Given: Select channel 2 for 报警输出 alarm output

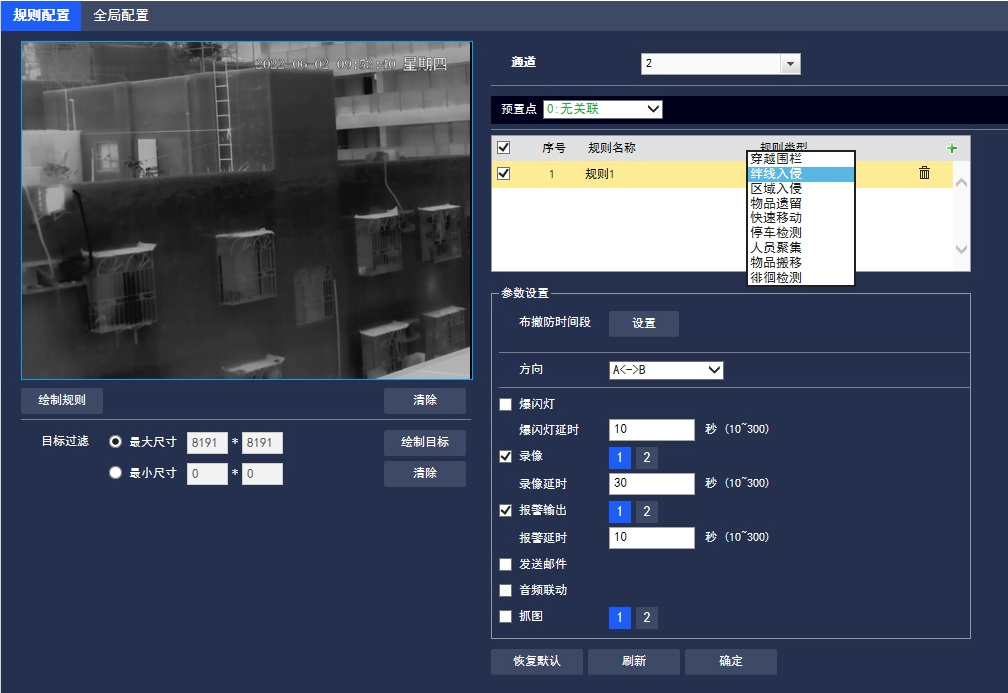Looking at the screenshot, I should click(645, 510).
